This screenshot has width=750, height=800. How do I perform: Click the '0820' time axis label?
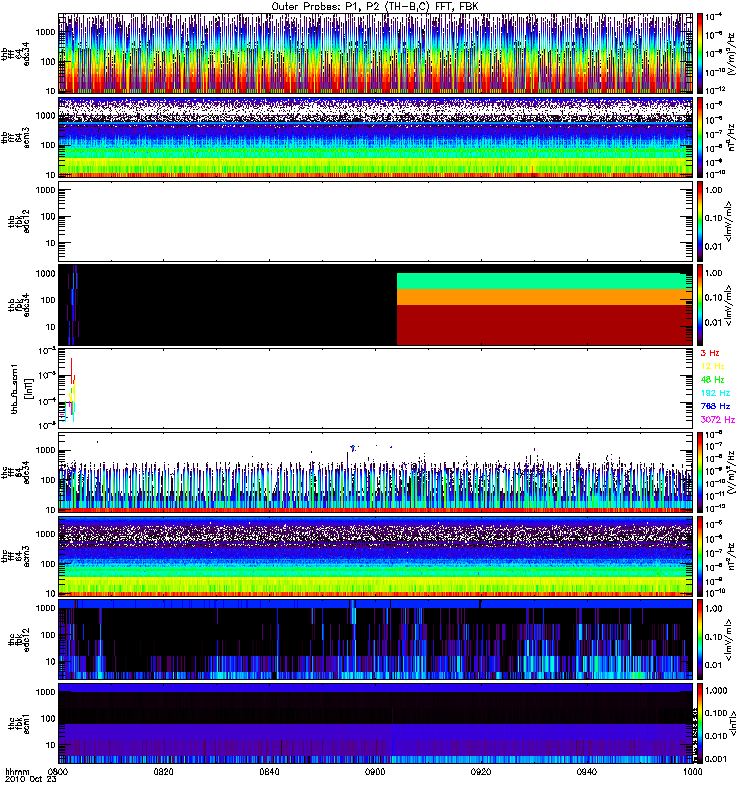tap(164, 772)
